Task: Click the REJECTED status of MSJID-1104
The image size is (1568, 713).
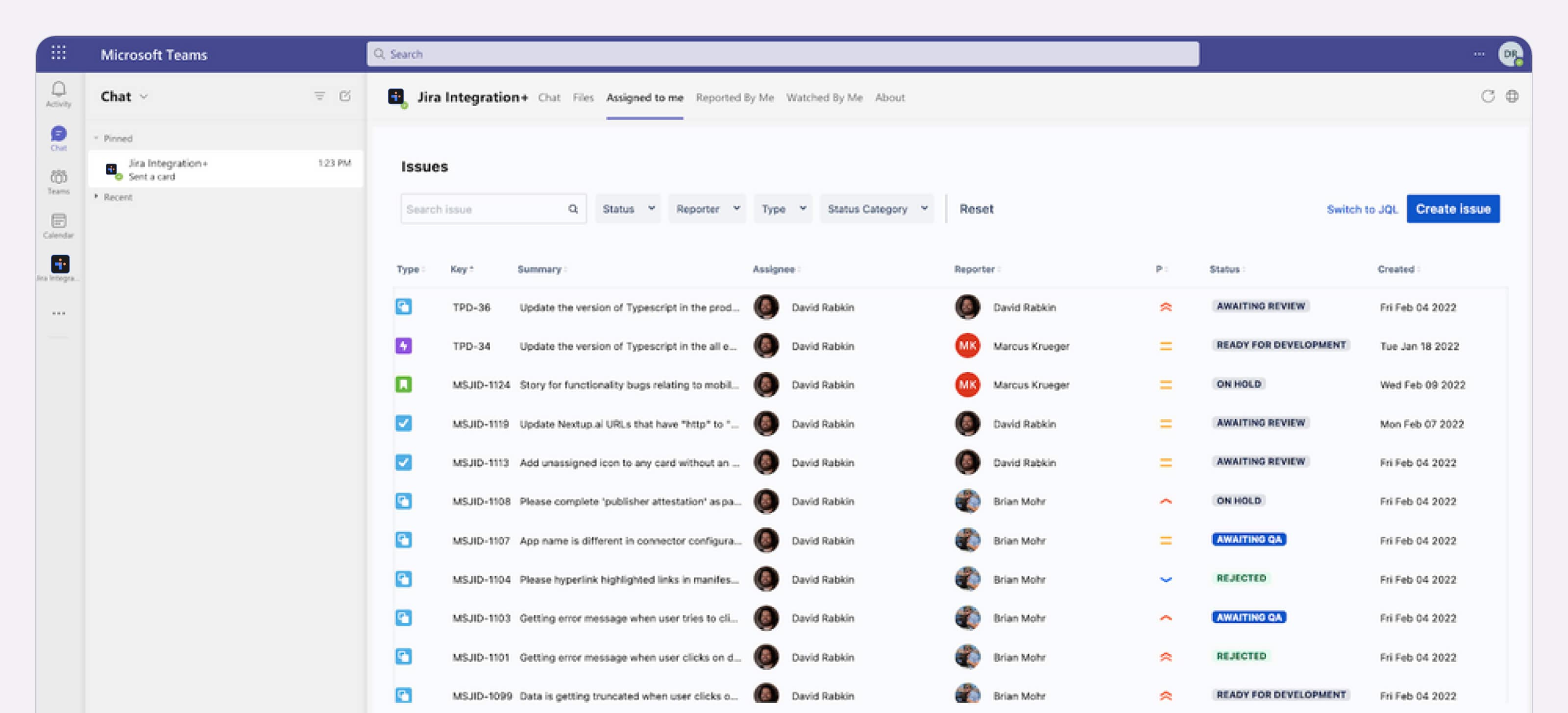Action: 1241,578
